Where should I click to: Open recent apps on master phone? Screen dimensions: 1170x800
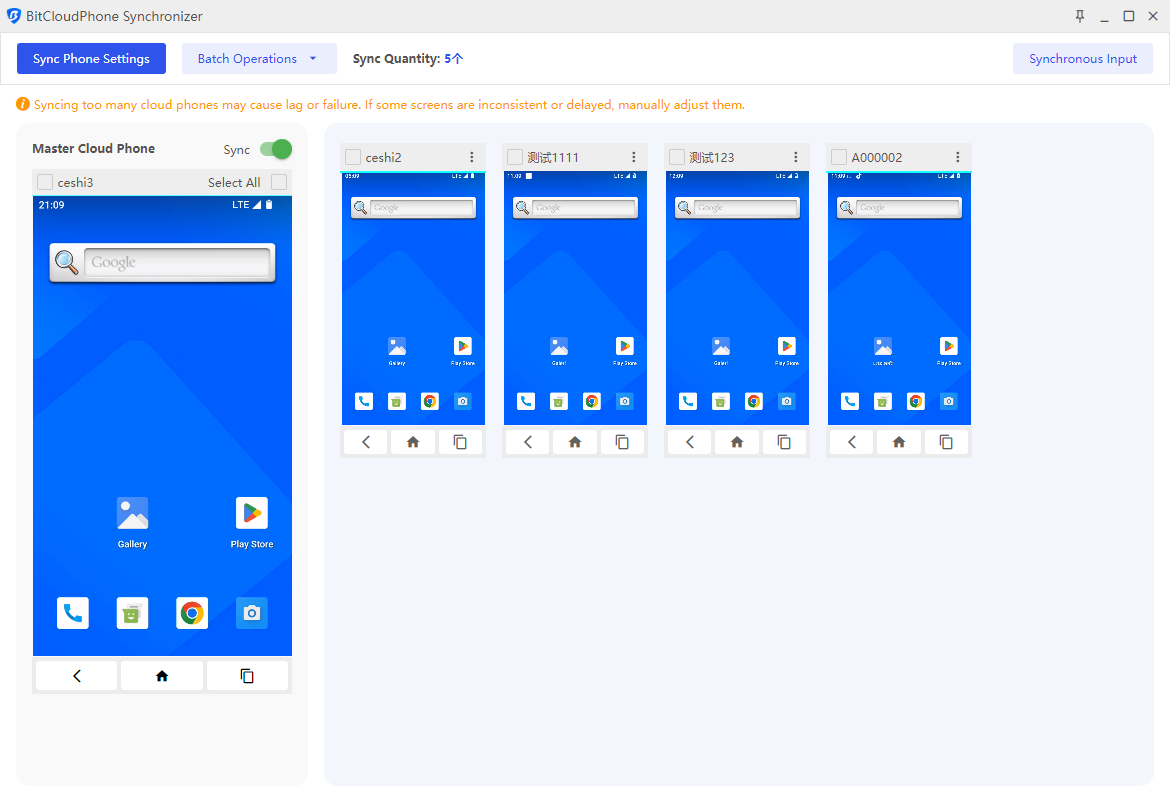pos(247,676)
